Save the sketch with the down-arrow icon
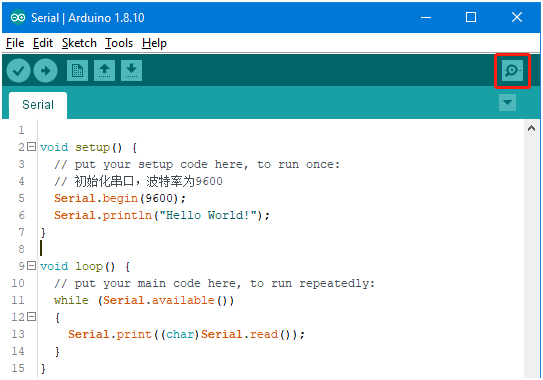Image resolution: width=543 pixels, height=380 pixels. click(131, 71)
